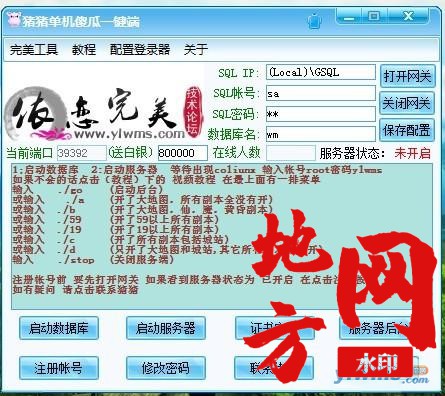The image size is (445, 396).
Task: Click the blue shirt skin icon
Action: point(314,21)
